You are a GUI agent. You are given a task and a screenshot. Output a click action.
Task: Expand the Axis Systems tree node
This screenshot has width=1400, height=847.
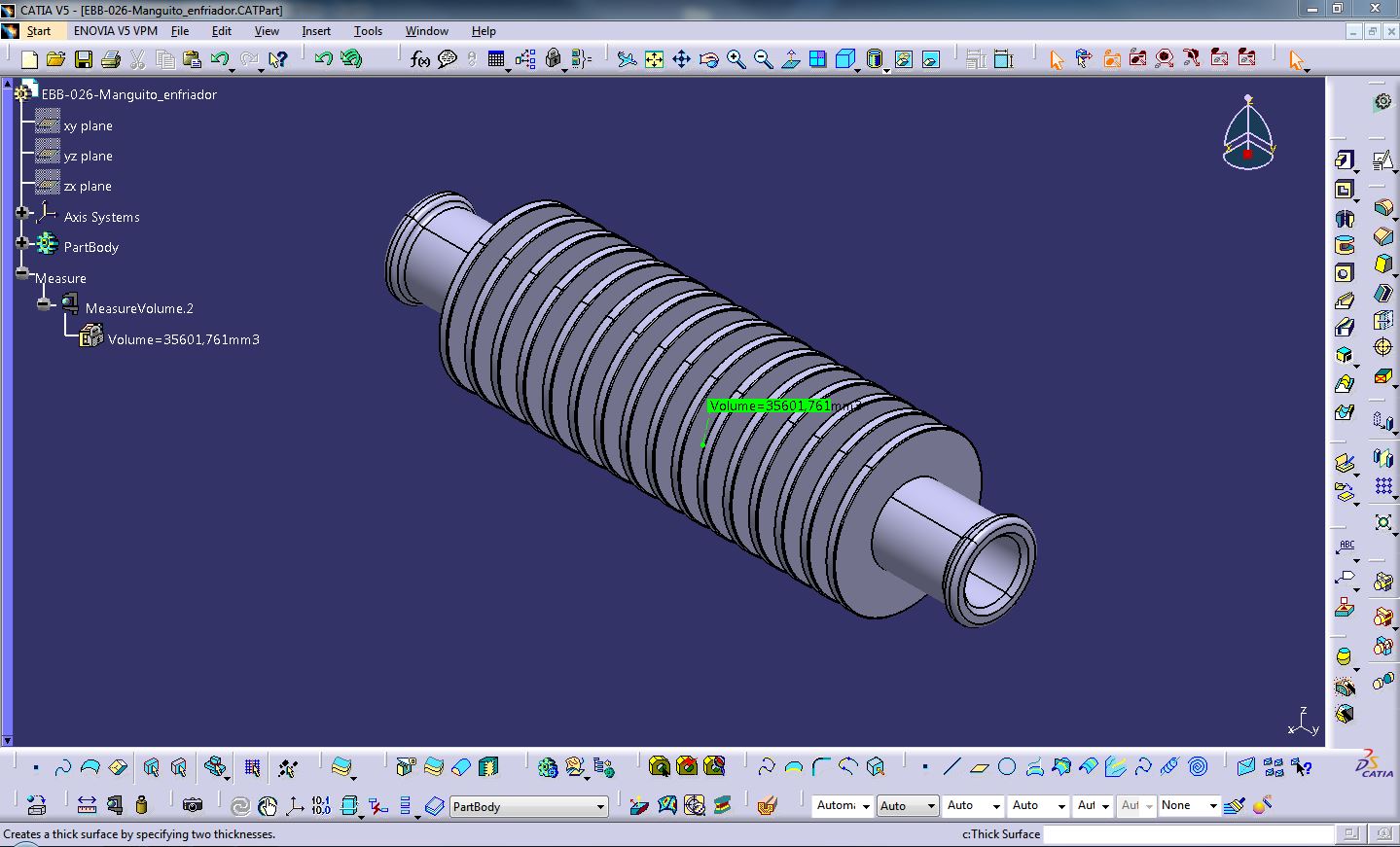click(22, 212)
